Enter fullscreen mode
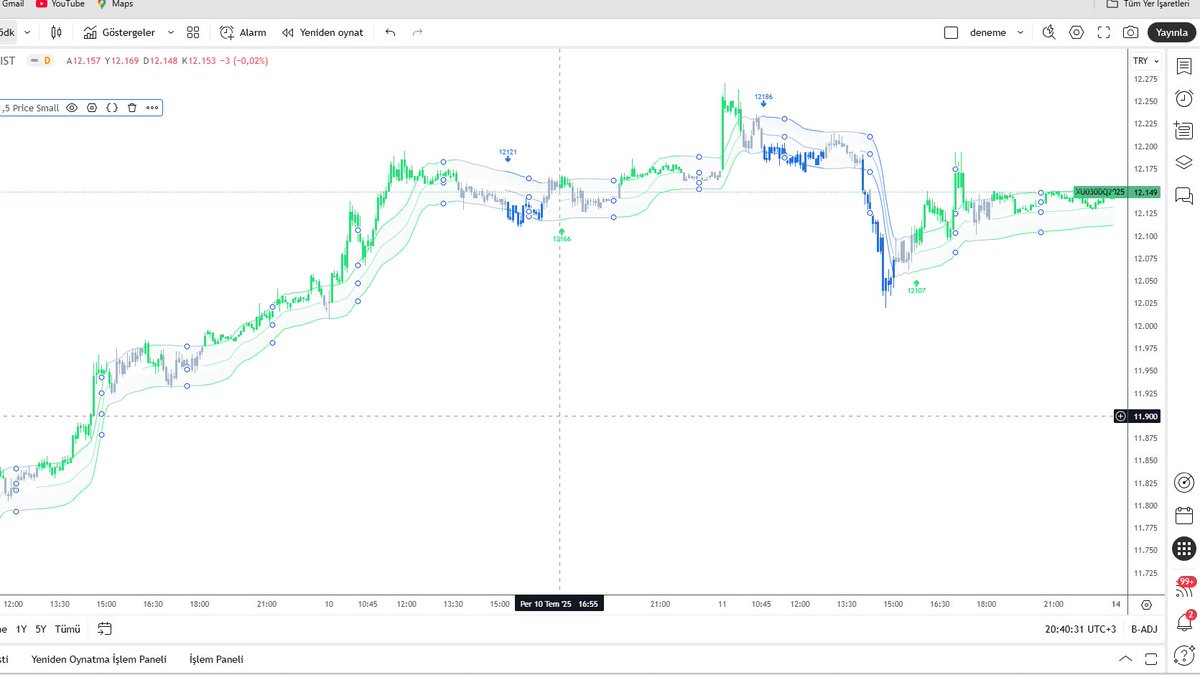 point(1103,32)
